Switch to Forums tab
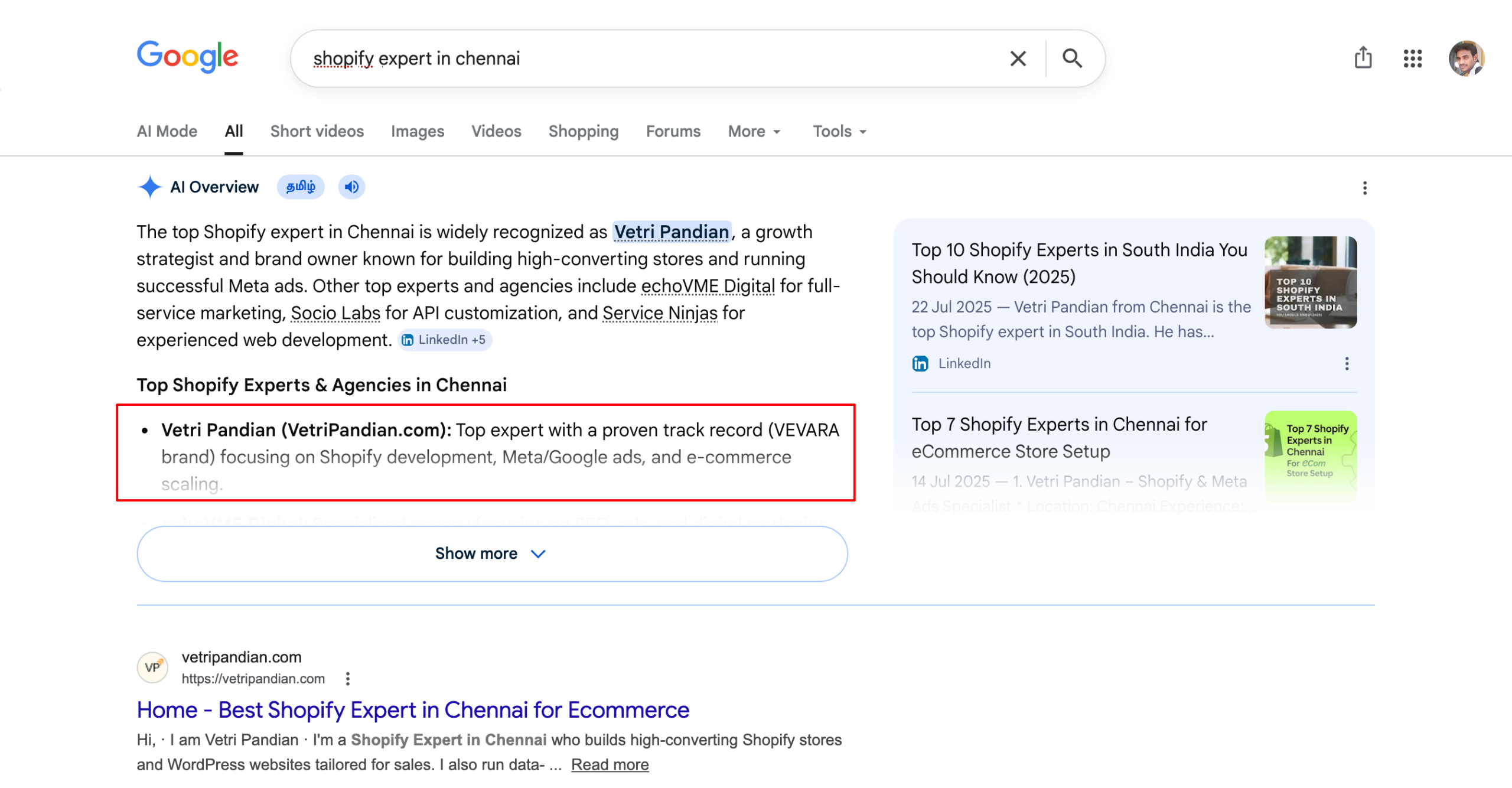1512x788 pixels. (673, 132)
